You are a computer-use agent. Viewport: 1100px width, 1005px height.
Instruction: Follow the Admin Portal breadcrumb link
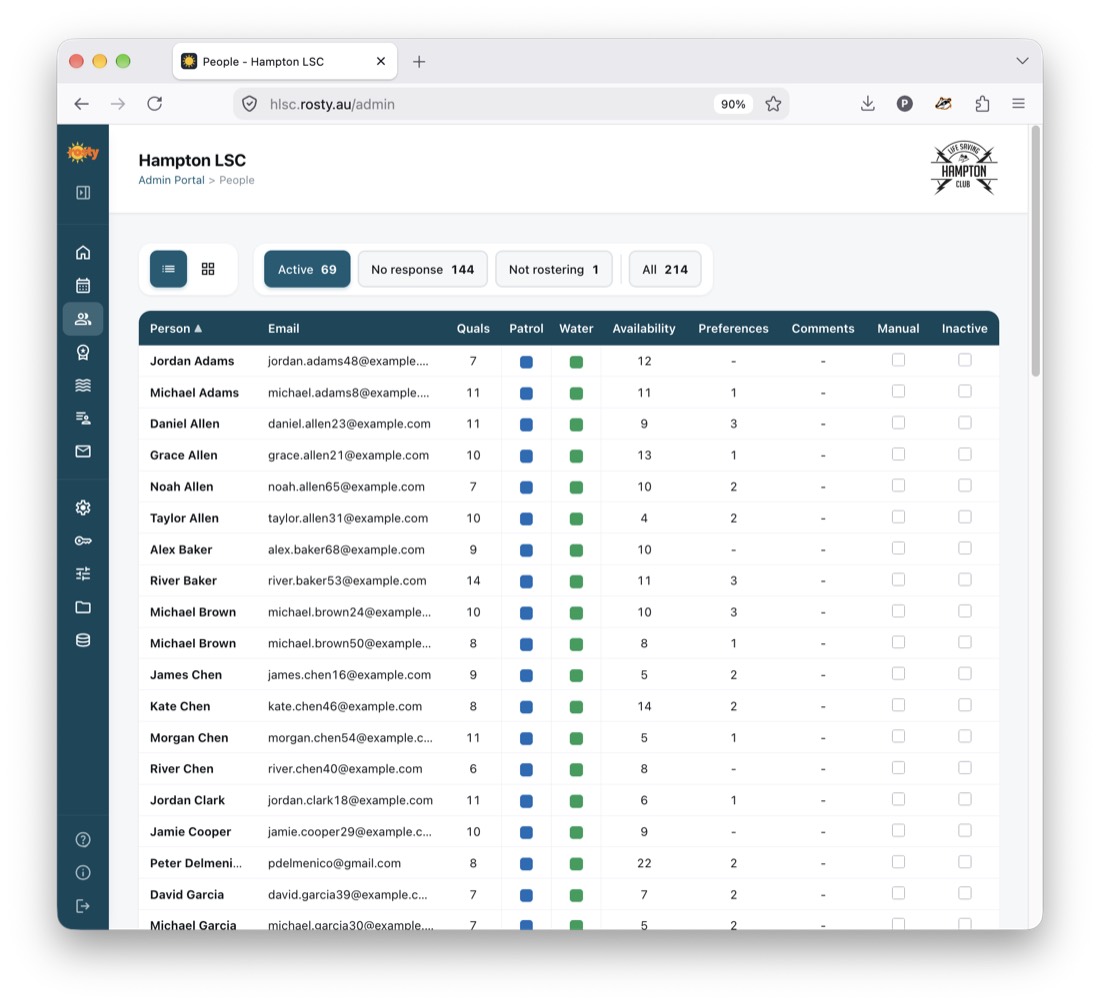click(x=171, y=180)
